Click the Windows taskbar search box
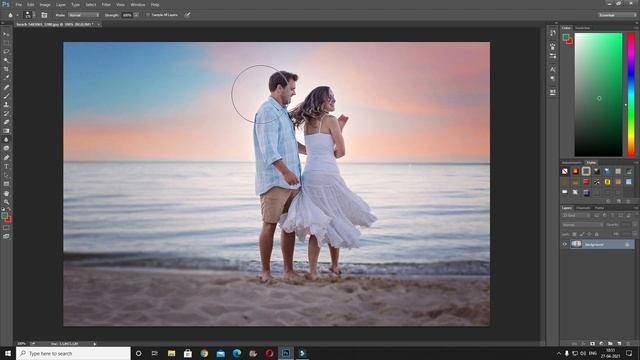 [x=73, y=353]
